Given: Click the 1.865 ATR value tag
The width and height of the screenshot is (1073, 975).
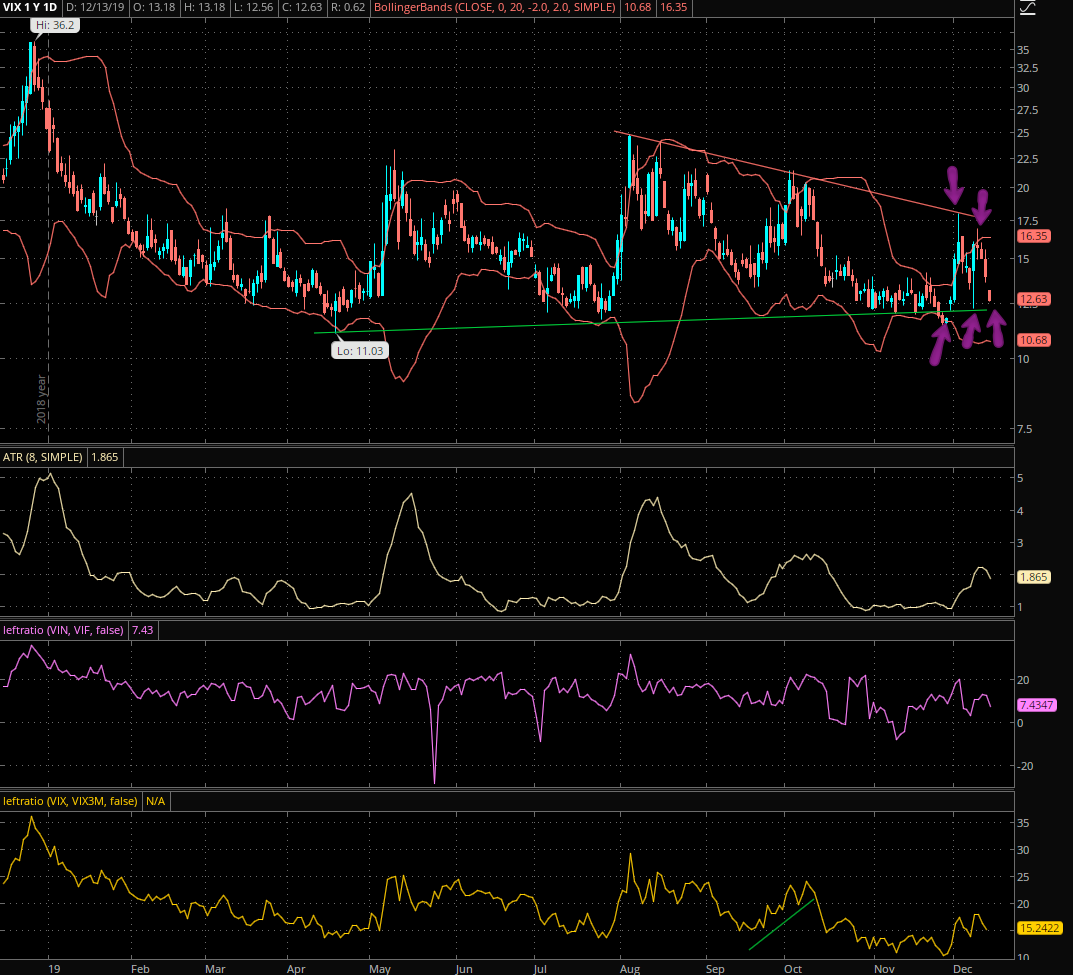Looking at the screenshot, I should click(x=1034, y=577).
